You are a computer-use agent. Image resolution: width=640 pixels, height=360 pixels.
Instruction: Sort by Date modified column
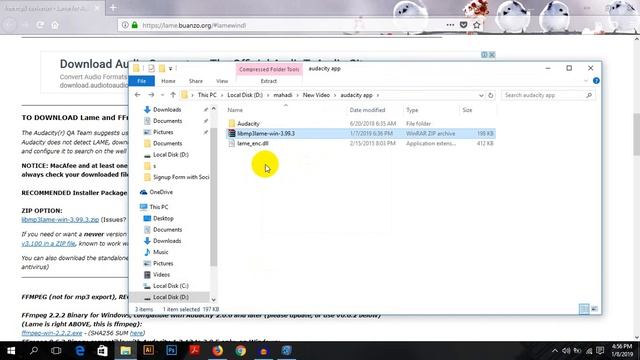[367, 110]
